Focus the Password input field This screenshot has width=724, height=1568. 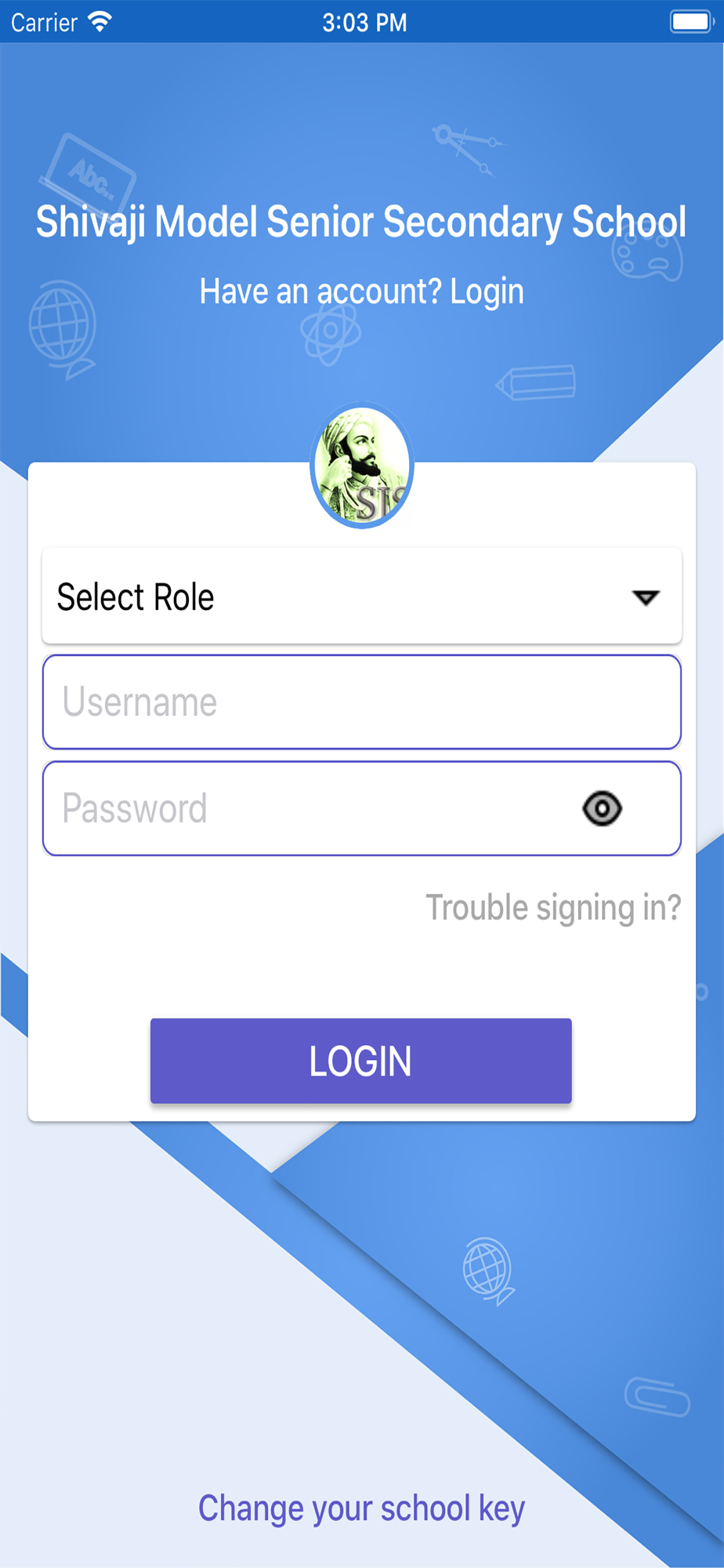pyautogui.click(x=362, y=808)
